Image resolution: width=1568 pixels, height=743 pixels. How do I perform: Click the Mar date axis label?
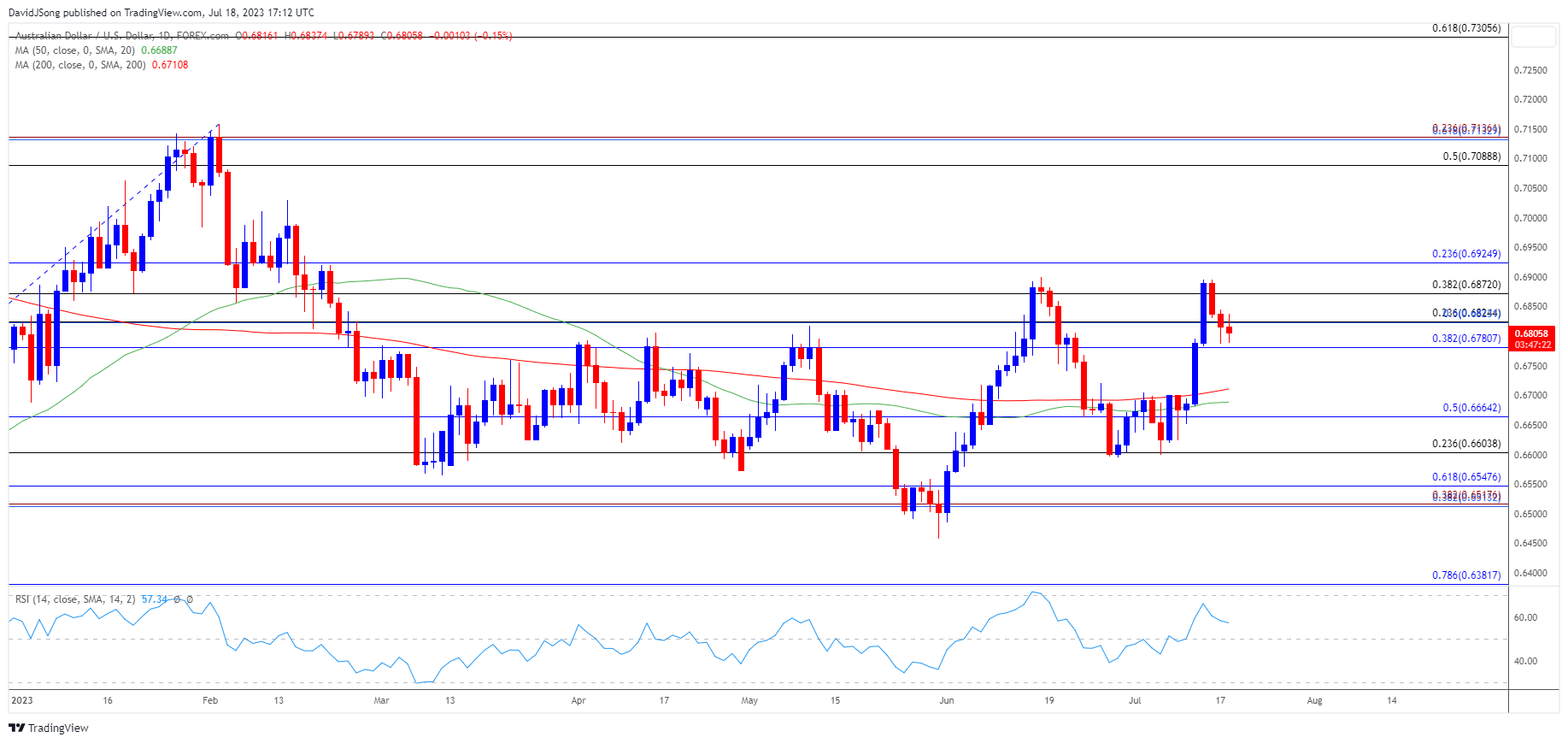tap(381, 700)
